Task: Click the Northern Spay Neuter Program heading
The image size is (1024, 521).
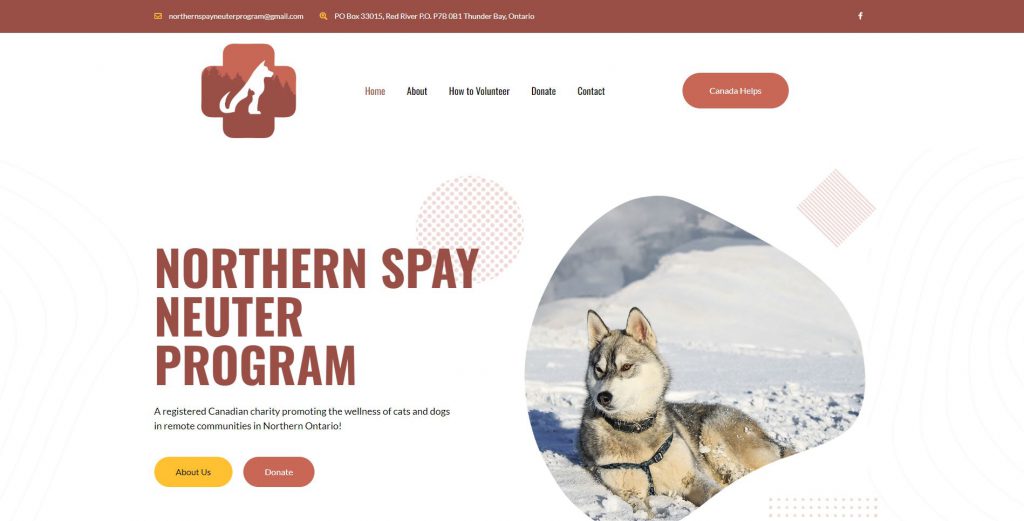Action: [317, 316]
